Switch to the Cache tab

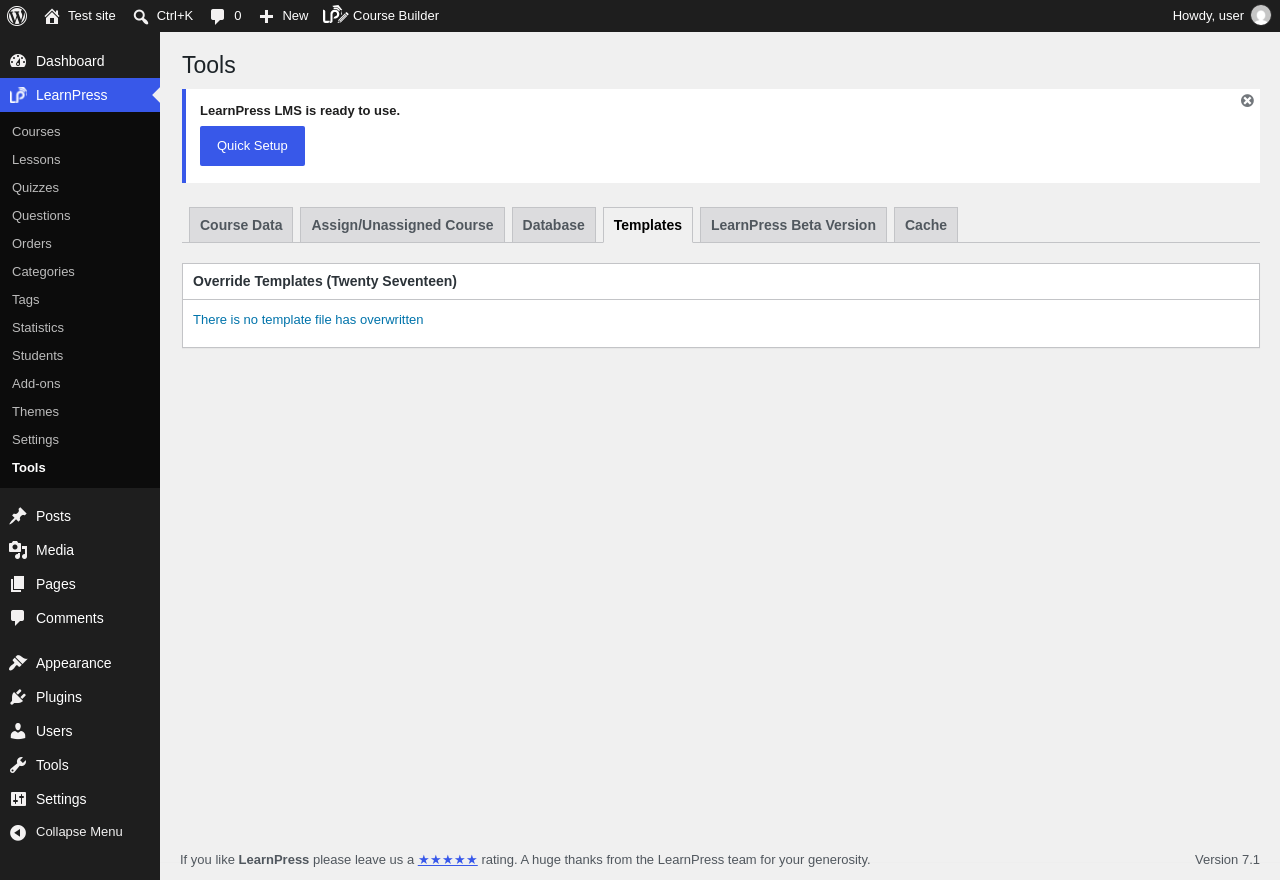click(x=926, y=225)
